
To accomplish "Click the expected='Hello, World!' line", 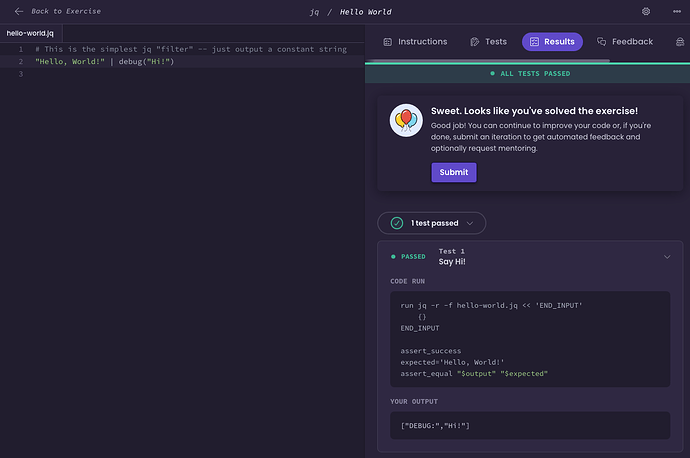I will point(452,362).
